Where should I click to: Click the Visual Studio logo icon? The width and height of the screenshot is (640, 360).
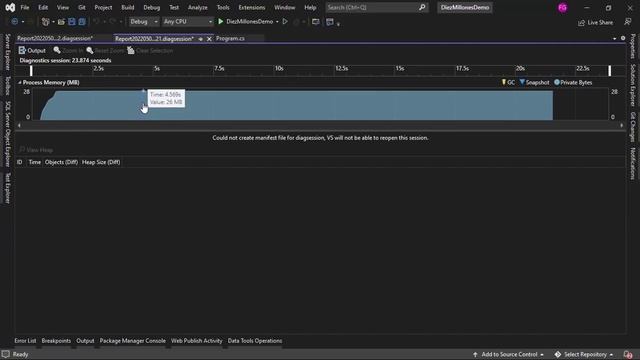10,7
